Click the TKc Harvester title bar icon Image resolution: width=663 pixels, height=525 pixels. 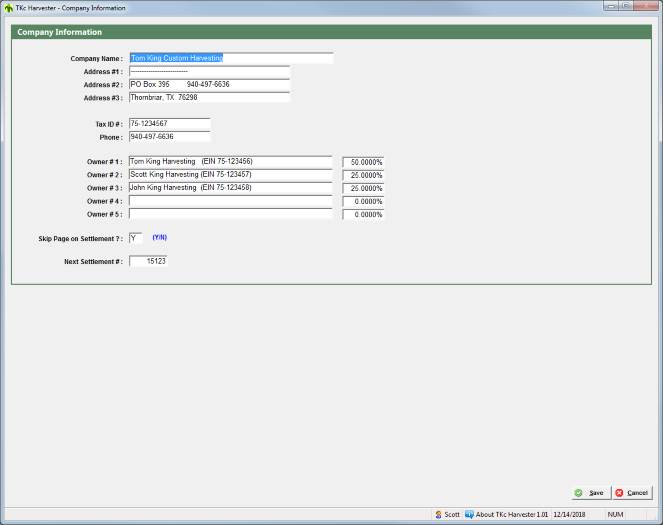(x=8, y=7)
